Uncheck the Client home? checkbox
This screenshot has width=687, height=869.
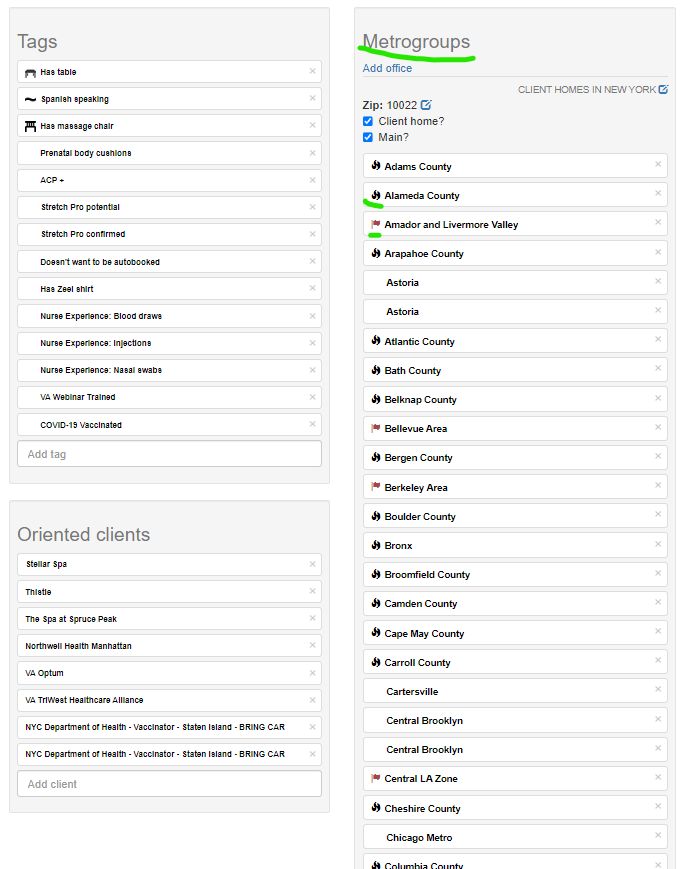click(x=368, y=121)
